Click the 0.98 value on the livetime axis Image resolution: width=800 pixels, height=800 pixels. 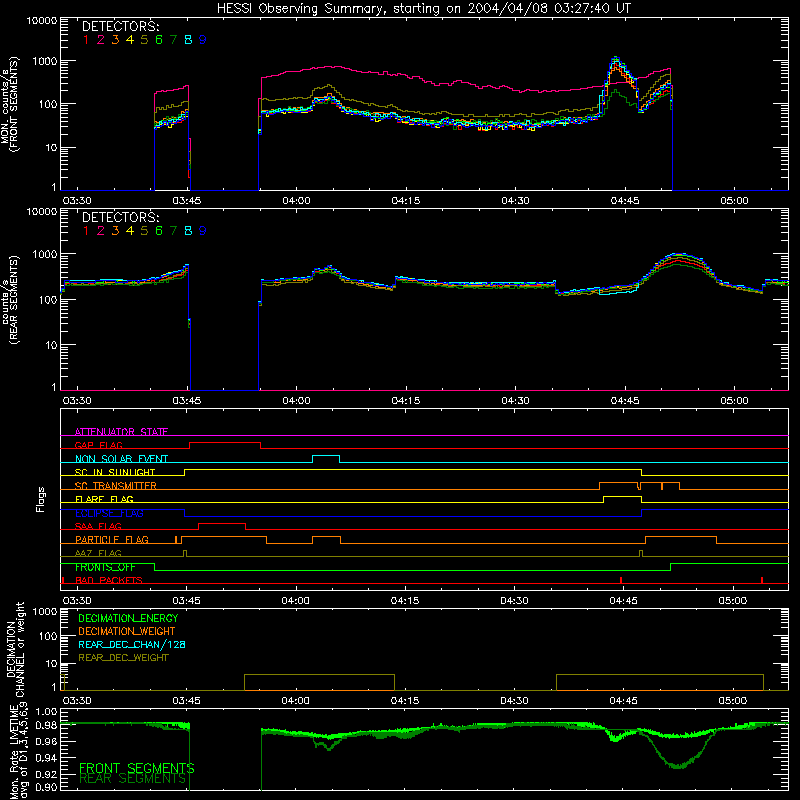coord(46,726)
